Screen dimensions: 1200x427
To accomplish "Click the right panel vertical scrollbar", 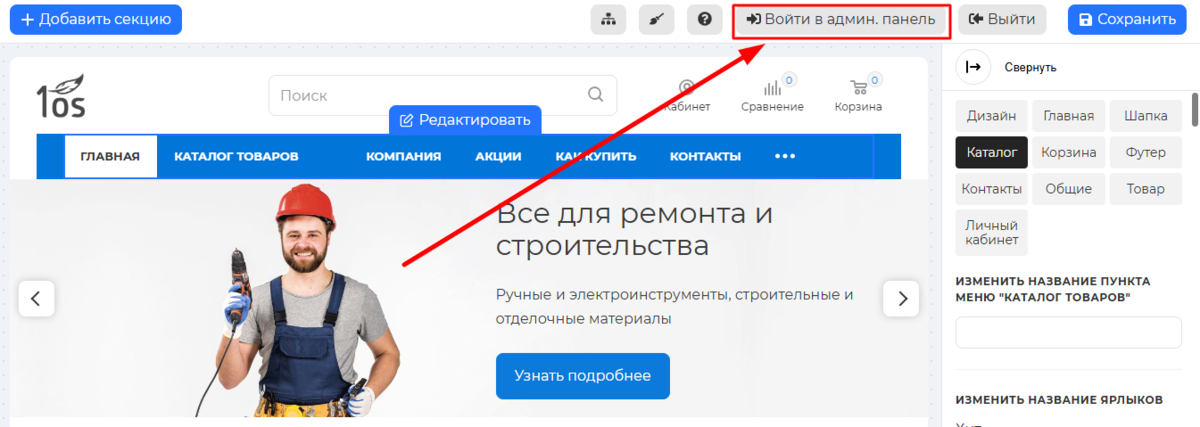I will coord(1194,110).
